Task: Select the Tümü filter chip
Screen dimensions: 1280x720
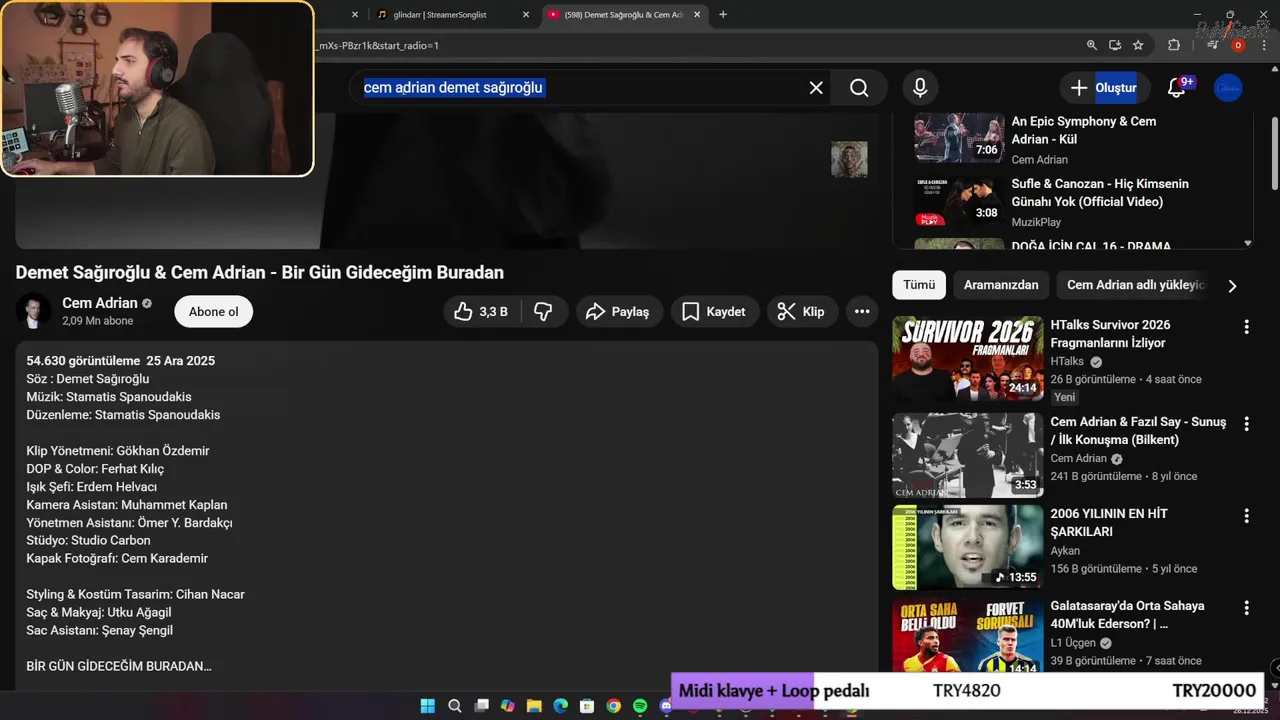Action: [919, 285]
